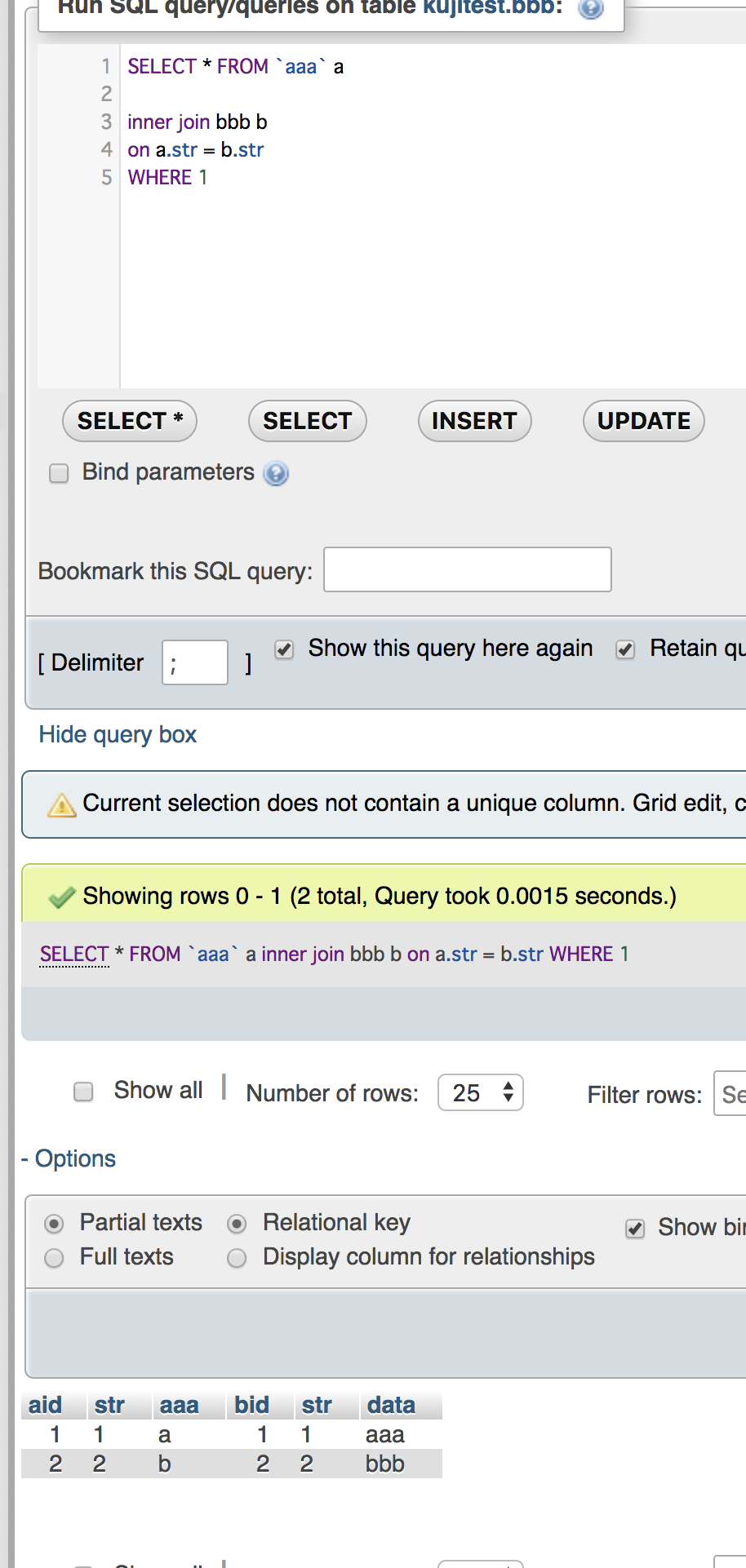Image resolution: width=746 pixels, height=1568 pixels.
Task: Choose Display column for relationships option
Action: click(x=237, y=1258)
